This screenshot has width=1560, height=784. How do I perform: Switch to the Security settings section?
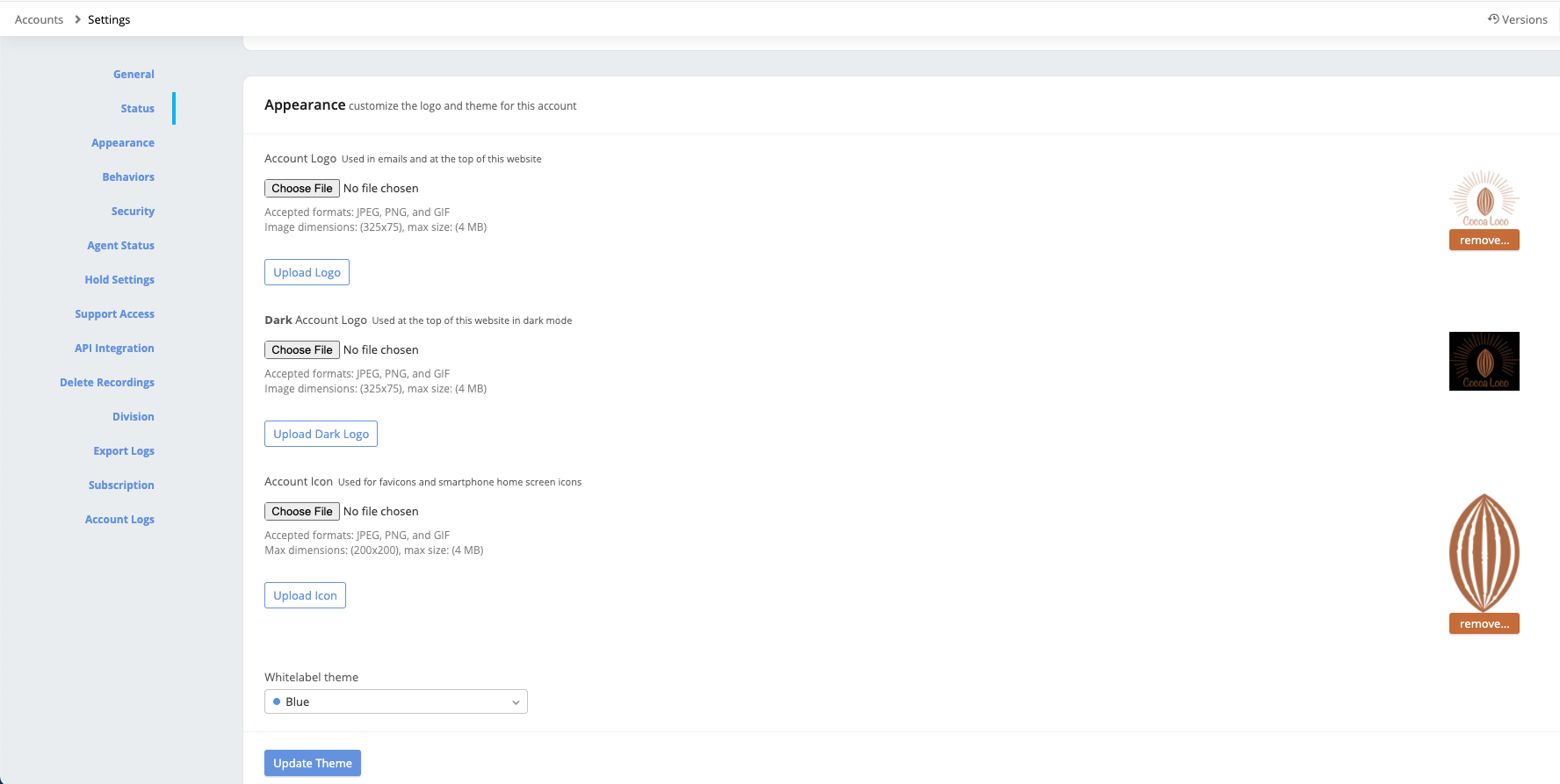(x=133, y=212)
